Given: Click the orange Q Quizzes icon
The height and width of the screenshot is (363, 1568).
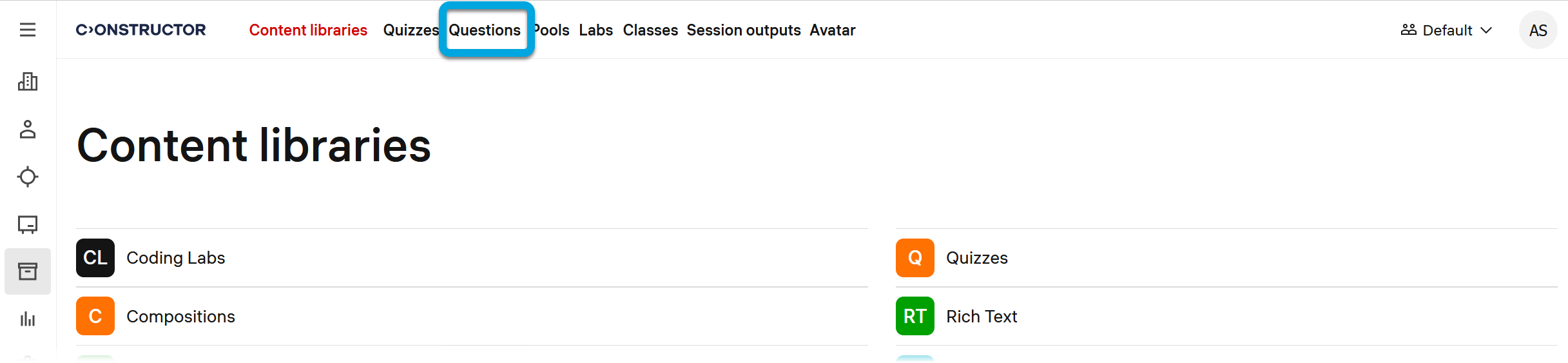Looking at the screenshot, I should (x=915, y=258).
